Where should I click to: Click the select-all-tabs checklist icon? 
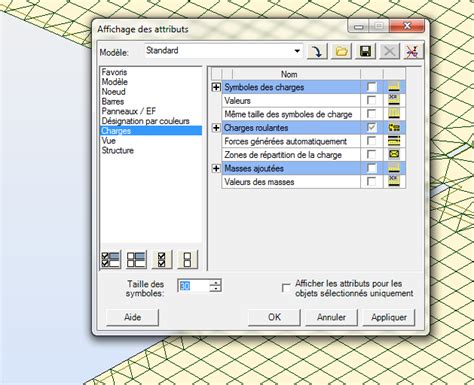[x=111, y=259]
